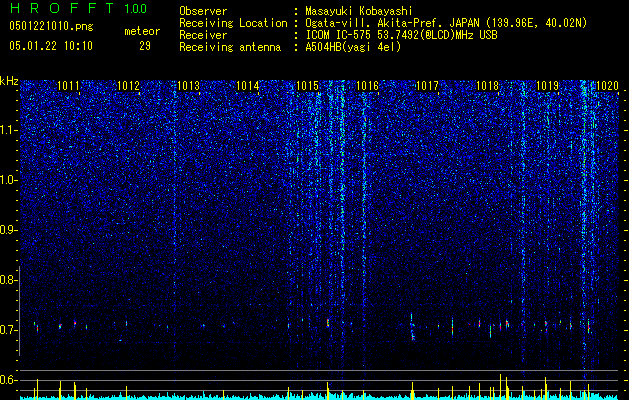Click the 0.9 kHz axis label

click(8, 230)
